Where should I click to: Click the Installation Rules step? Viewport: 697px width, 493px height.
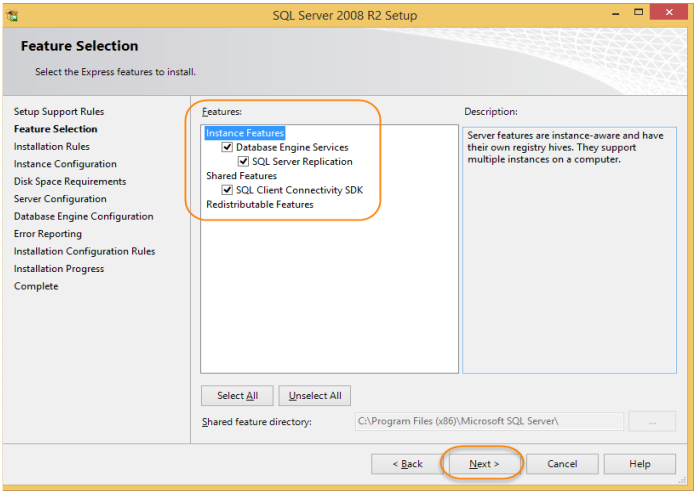[52, 146]
